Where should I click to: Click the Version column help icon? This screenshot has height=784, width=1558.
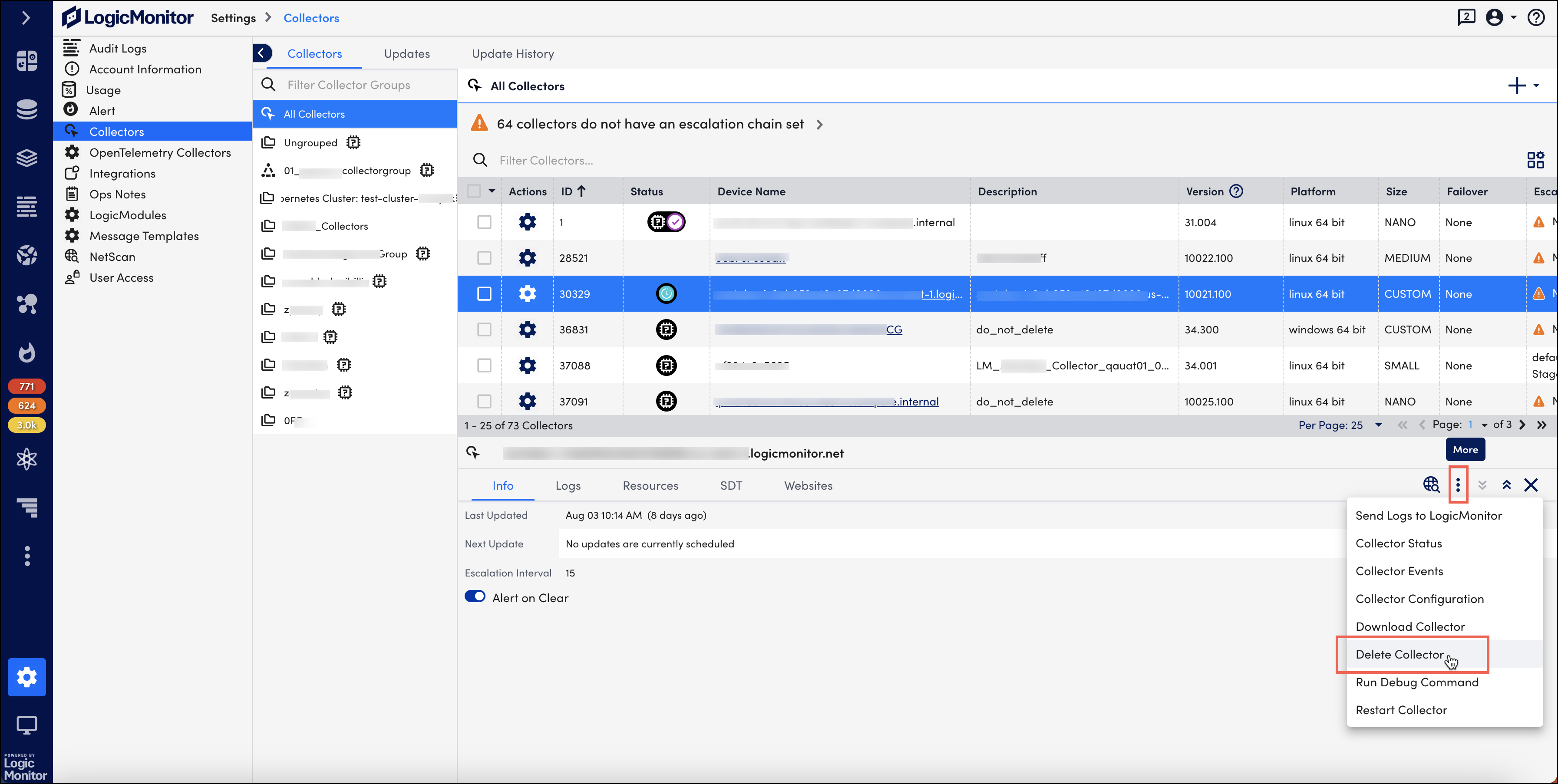click(1236, 191)
